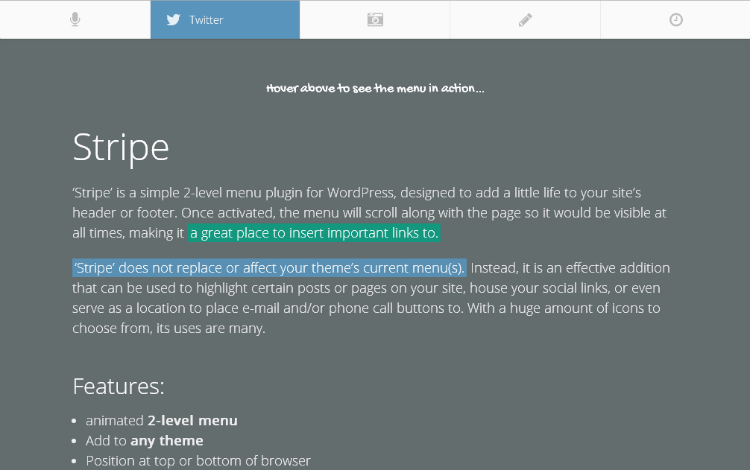Click the clock icon in the top menu
Image resolution: width=750 pixels, height=470 pixels.
676,19
